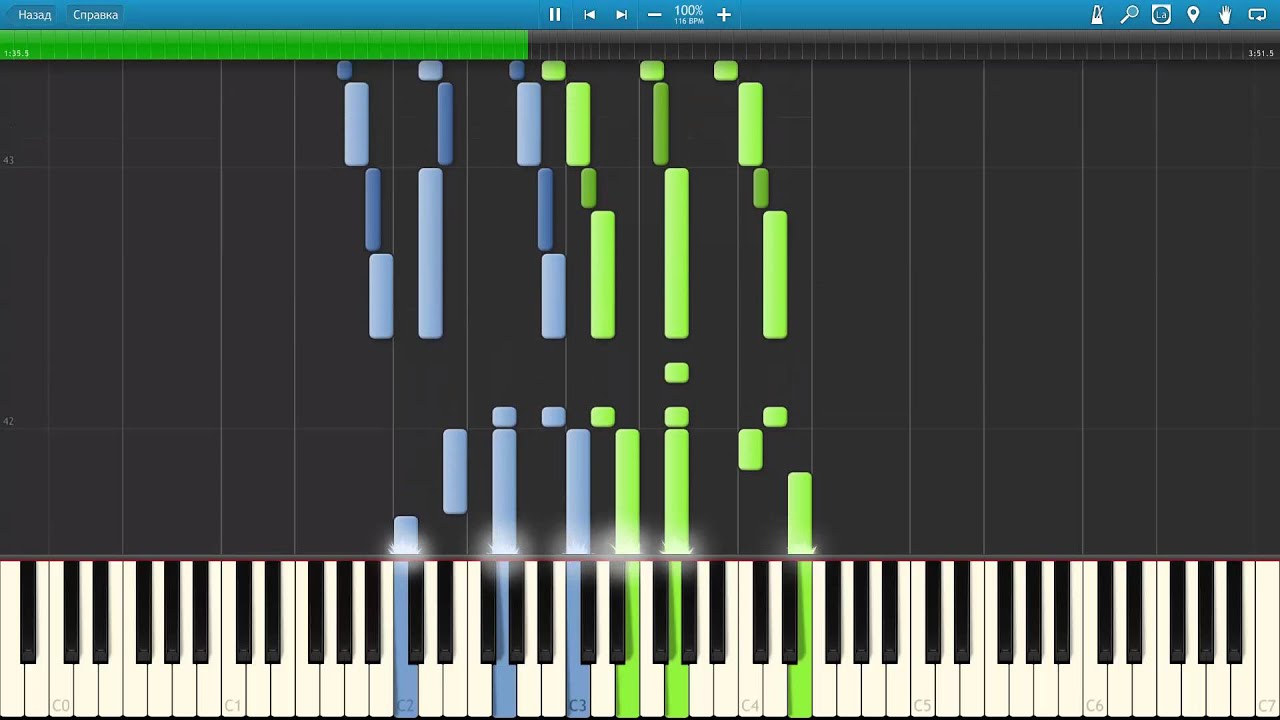Click the measure number 43 marker
This screenshot has height=720, width=1280.
tap(8, 160)
